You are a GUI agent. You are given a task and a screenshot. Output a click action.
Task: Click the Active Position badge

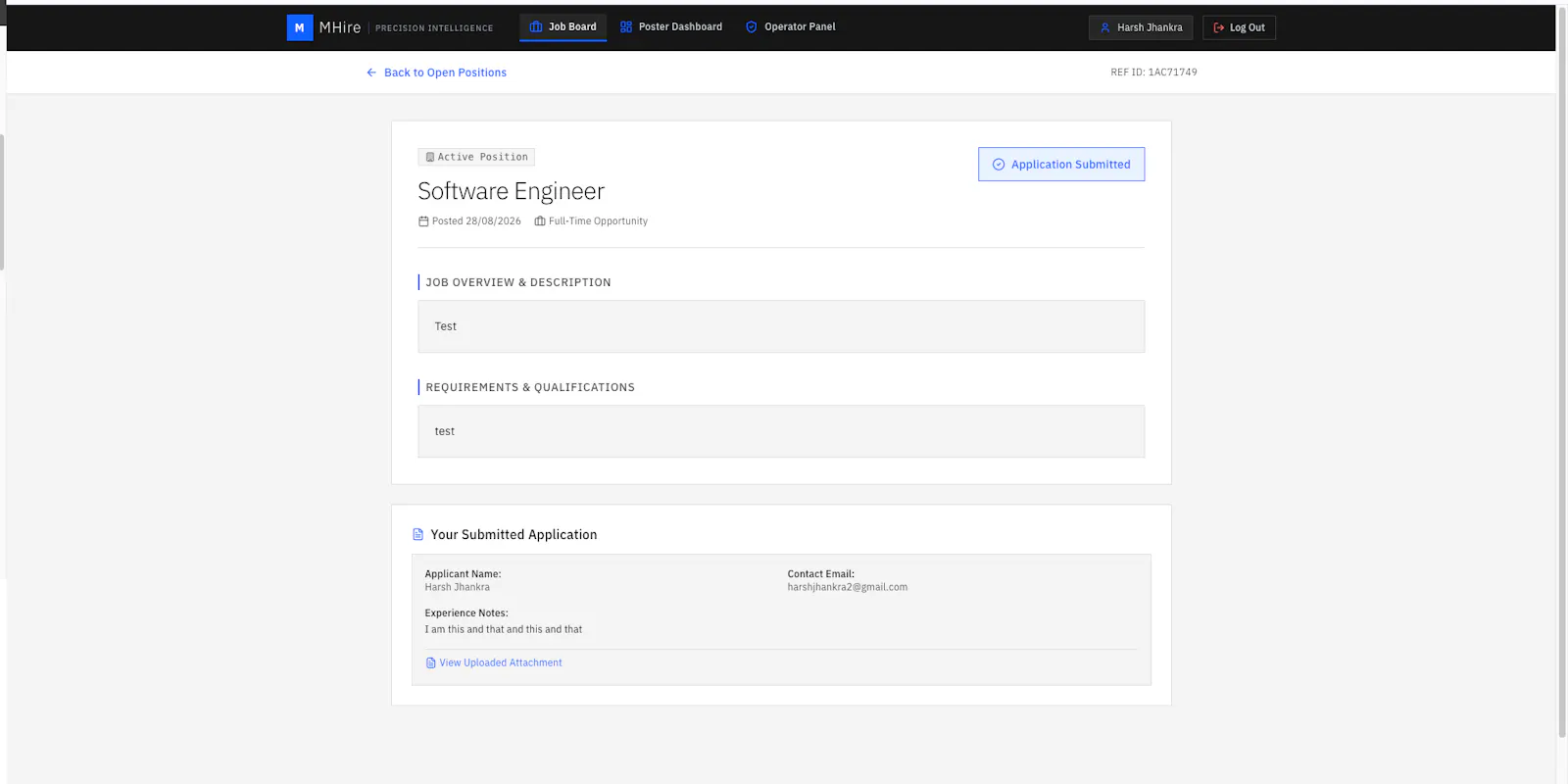[x=476, y=157]
